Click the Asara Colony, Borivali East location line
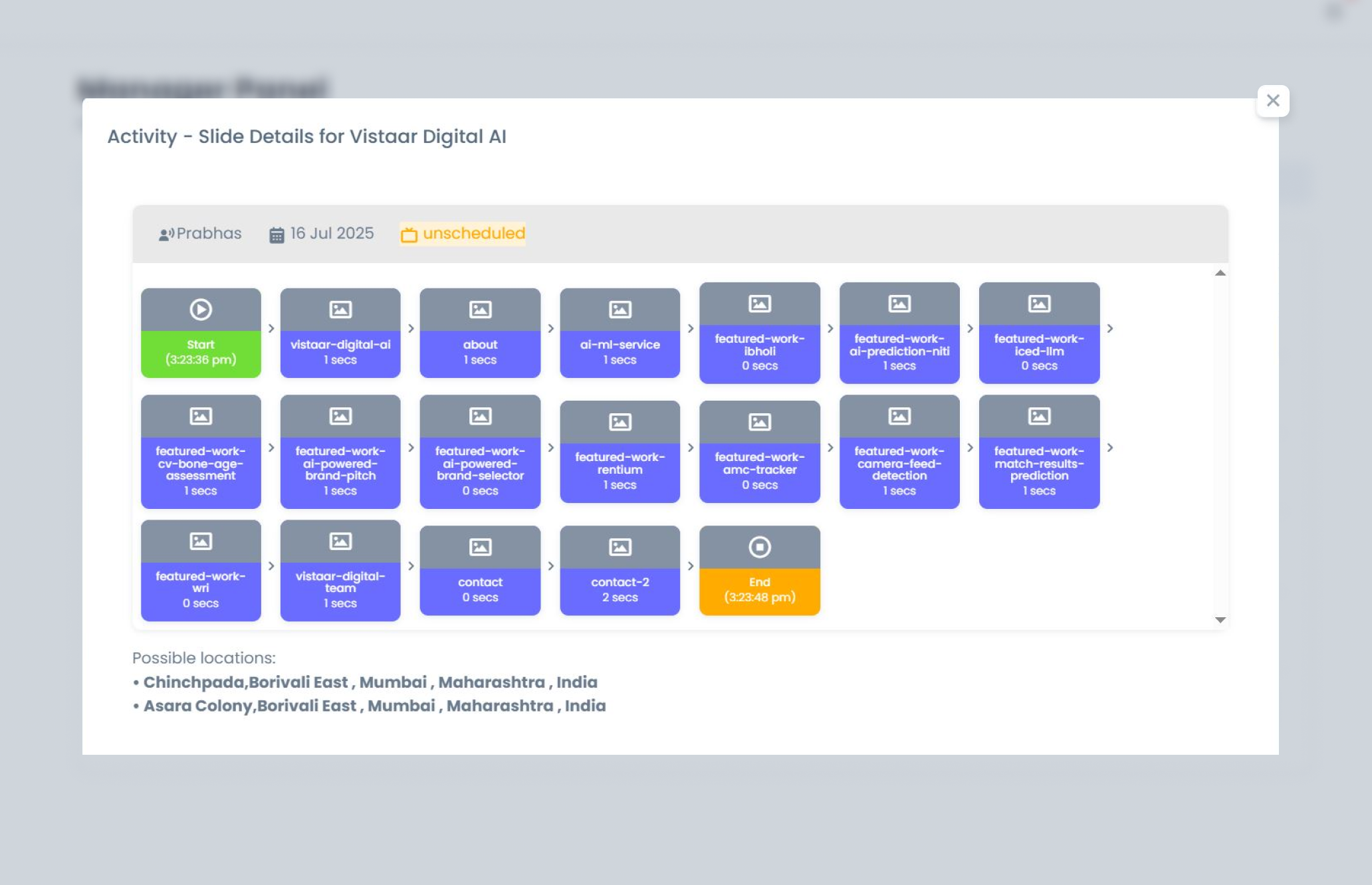Screen dimensions: 1372x885 pos(369,706)
